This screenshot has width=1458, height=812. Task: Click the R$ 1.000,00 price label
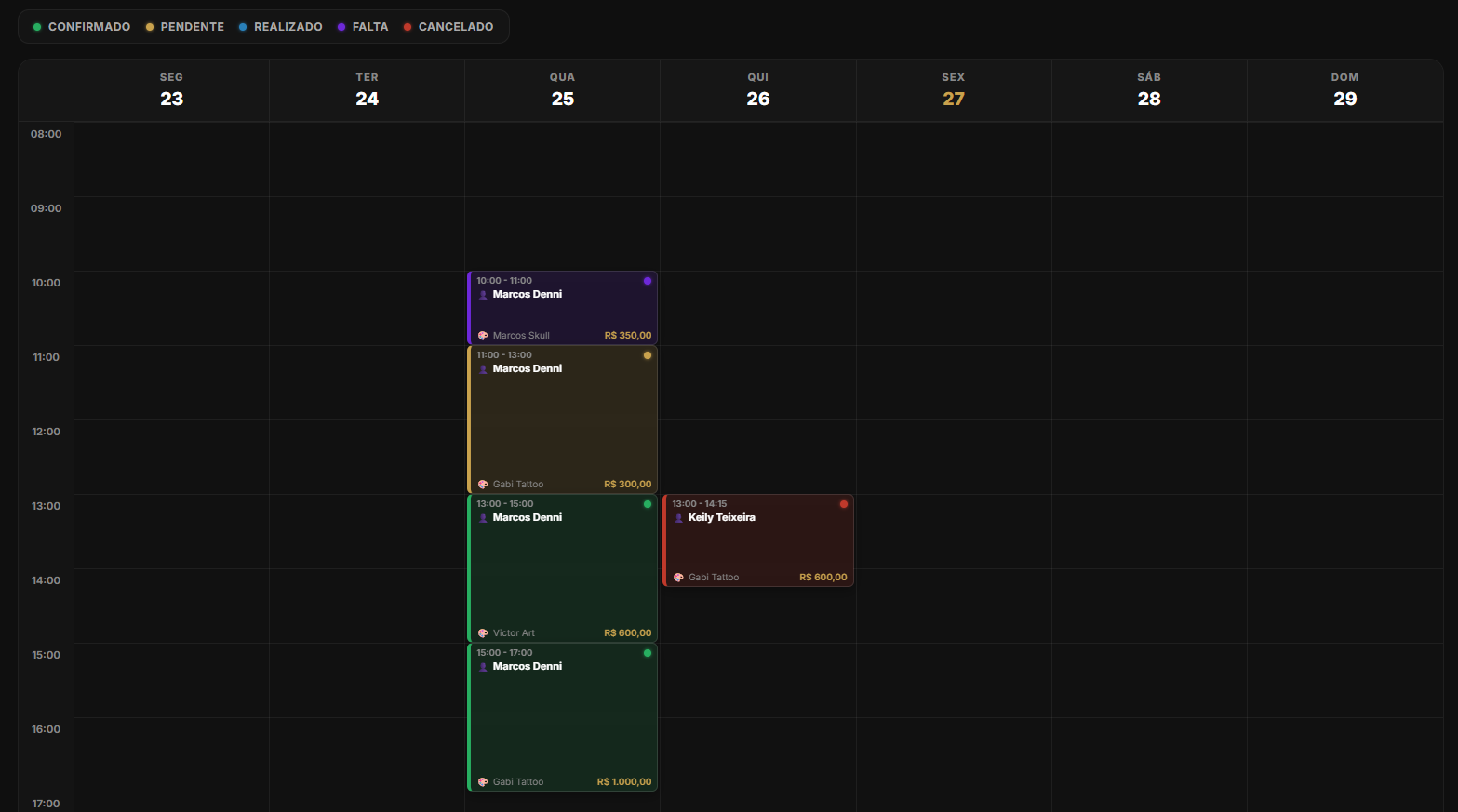point(624,781)
